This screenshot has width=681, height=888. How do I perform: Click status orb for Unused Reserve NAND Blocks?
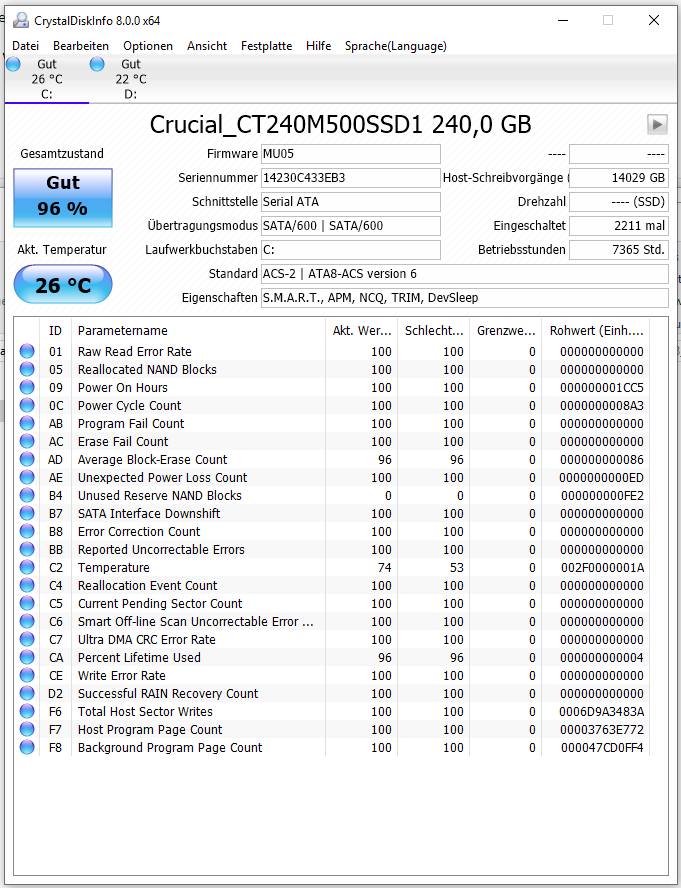[27, 496]
